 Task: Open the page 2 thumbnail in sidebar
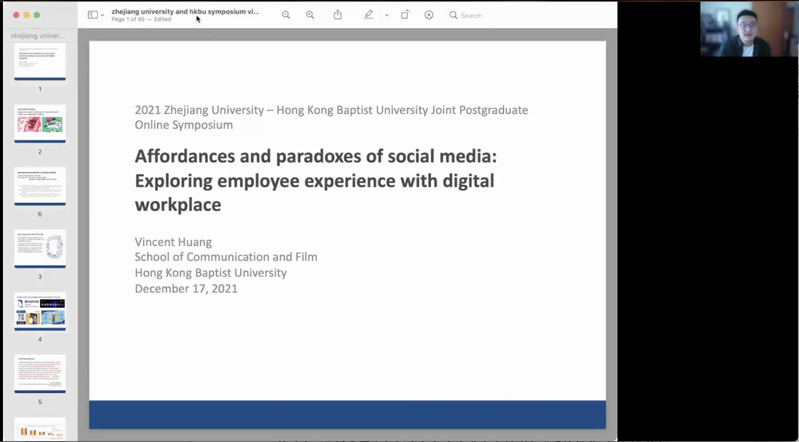pos(40,124)
